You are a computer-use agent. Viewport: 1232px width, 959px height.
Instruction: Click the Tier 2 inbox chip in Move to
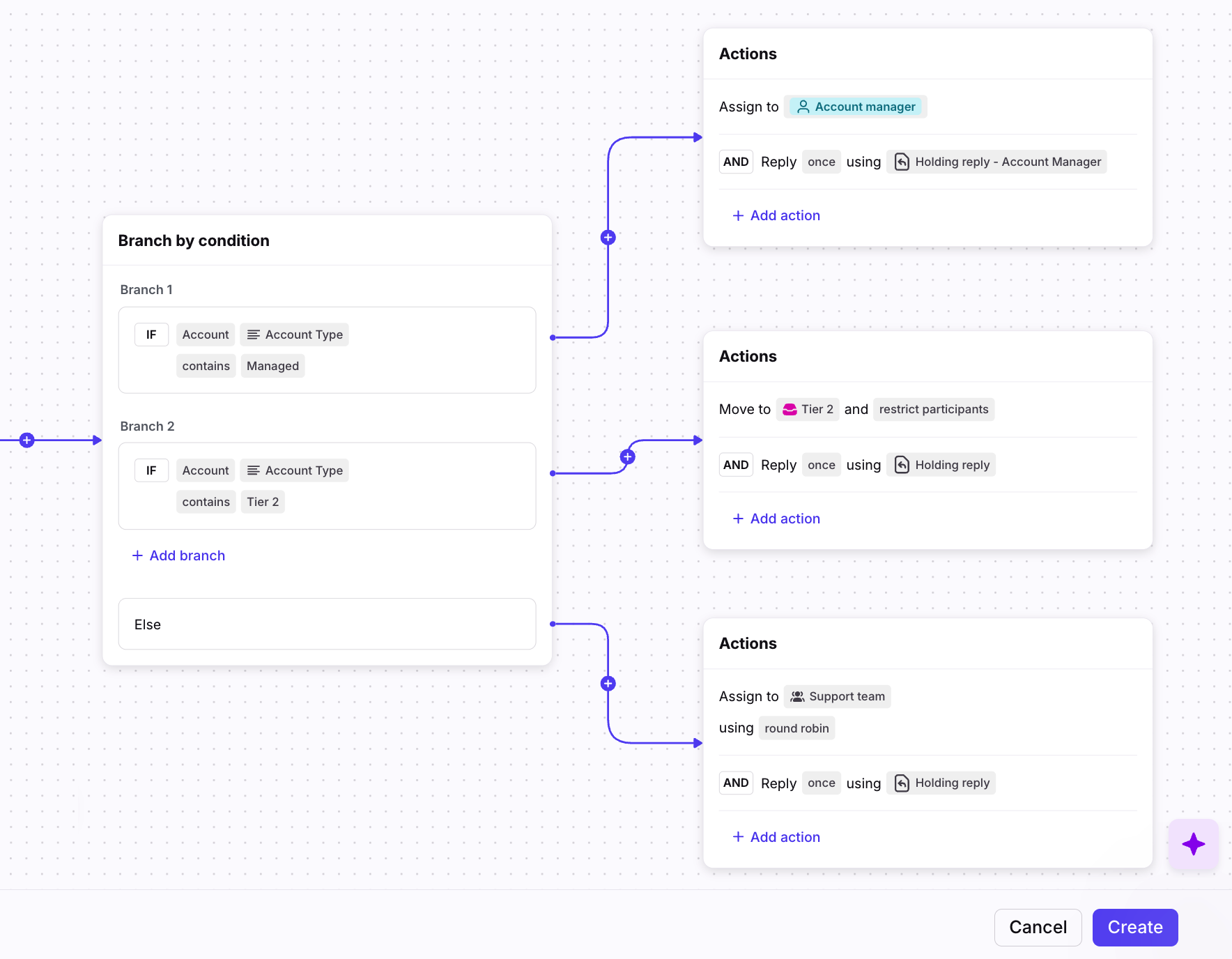[808, 409]
